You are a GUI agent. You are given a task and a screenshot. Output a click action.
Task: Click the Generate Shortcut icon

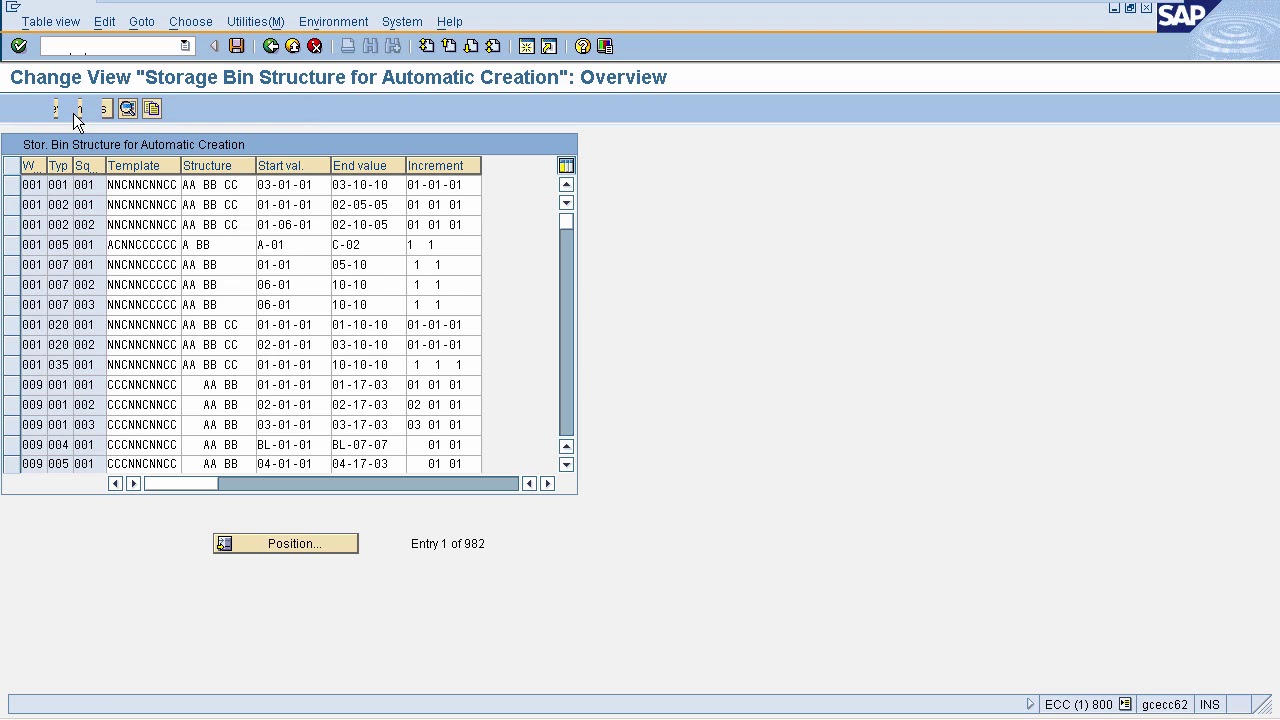point(549,46)
